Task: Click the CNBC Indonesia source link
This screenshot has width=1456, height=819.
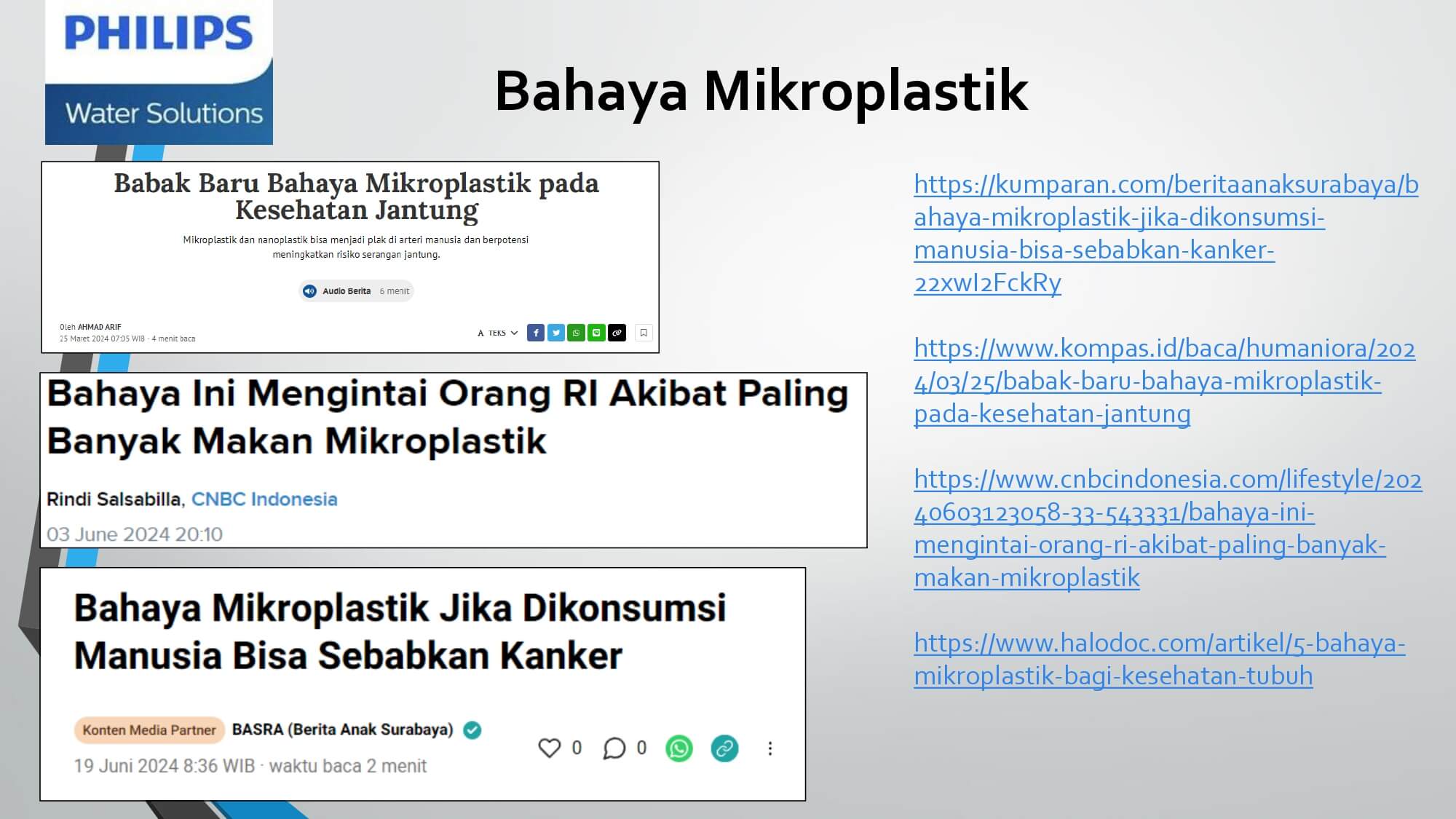Action: (264, 499)
